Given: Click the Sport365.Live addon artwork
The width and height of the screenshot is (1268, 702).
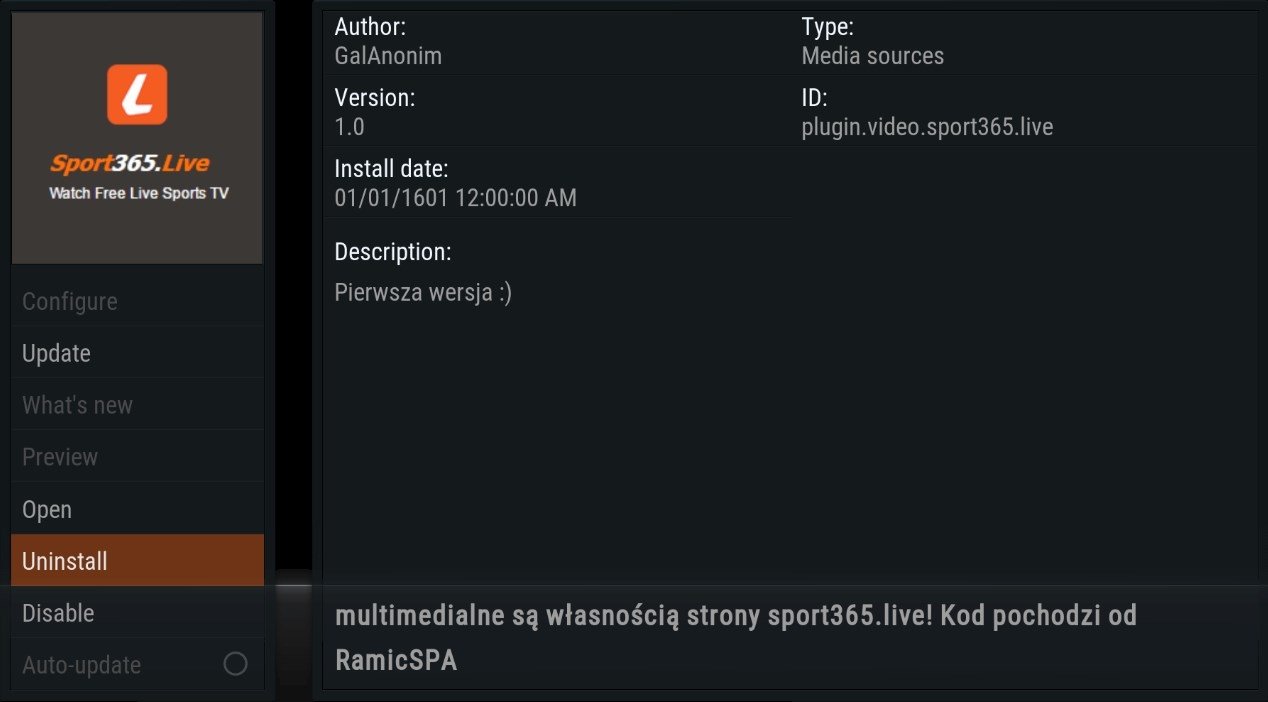Looking at the screenshot, I should click(137, 138).
